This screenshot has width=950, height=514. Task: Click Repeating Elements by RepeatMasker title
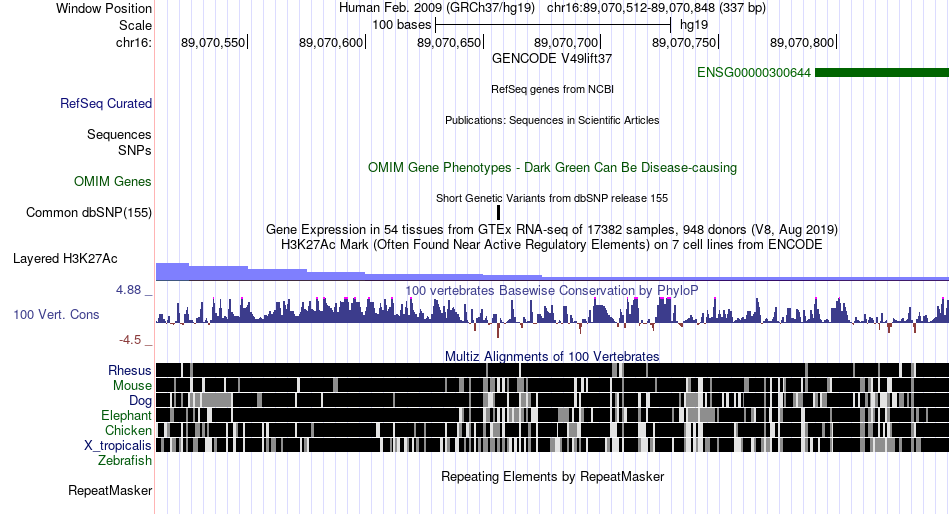pyautogui.click(x=553, y=476)
